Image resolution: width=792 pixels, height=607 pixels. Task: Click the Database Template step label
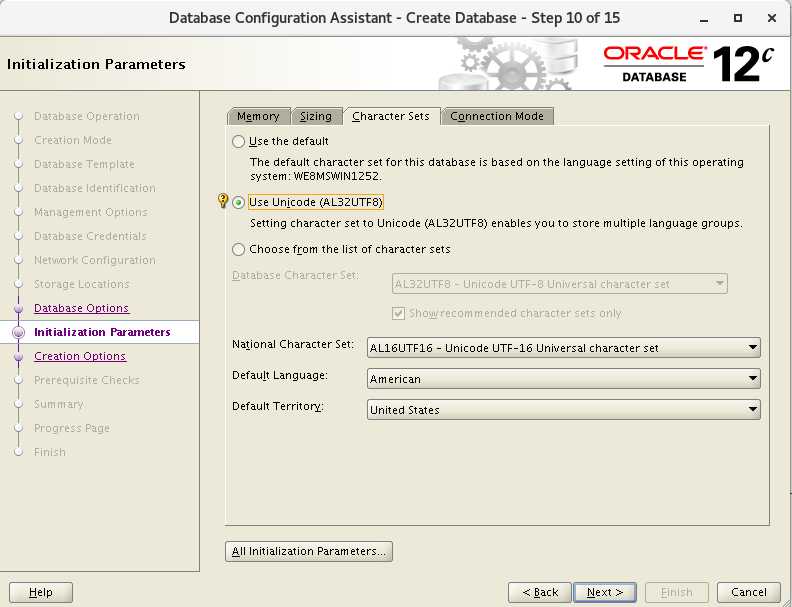pos(84,164)
